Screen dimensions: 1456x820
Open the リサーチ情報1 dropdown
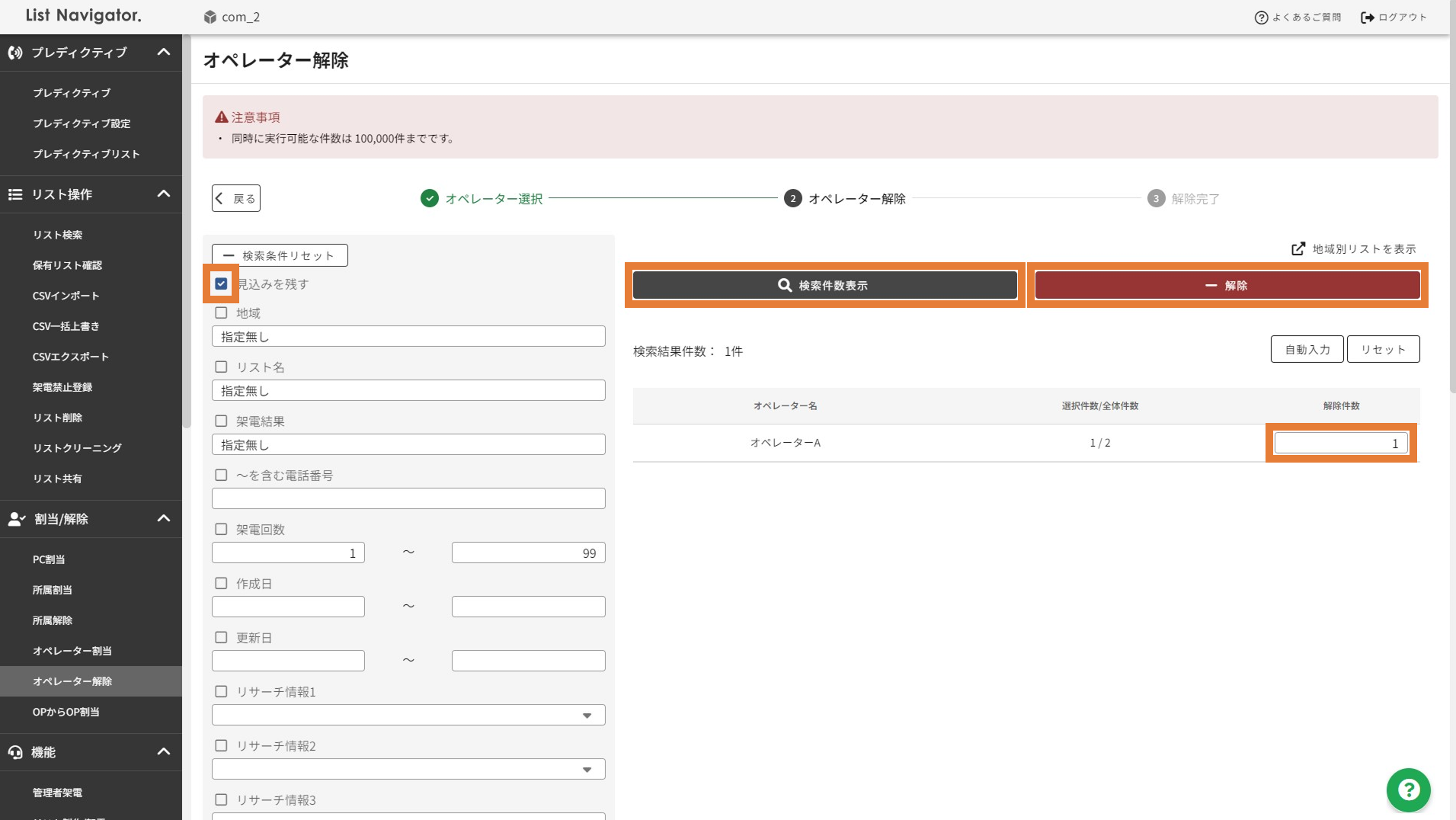408,715
